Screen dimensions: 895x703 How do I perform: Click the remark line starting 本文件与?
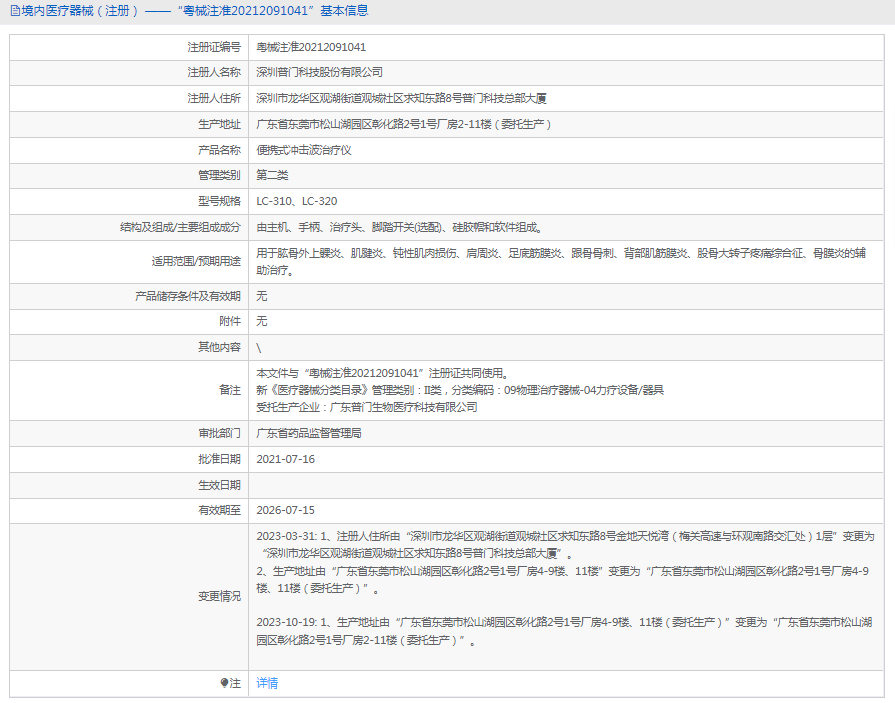[x=382, y=373]
